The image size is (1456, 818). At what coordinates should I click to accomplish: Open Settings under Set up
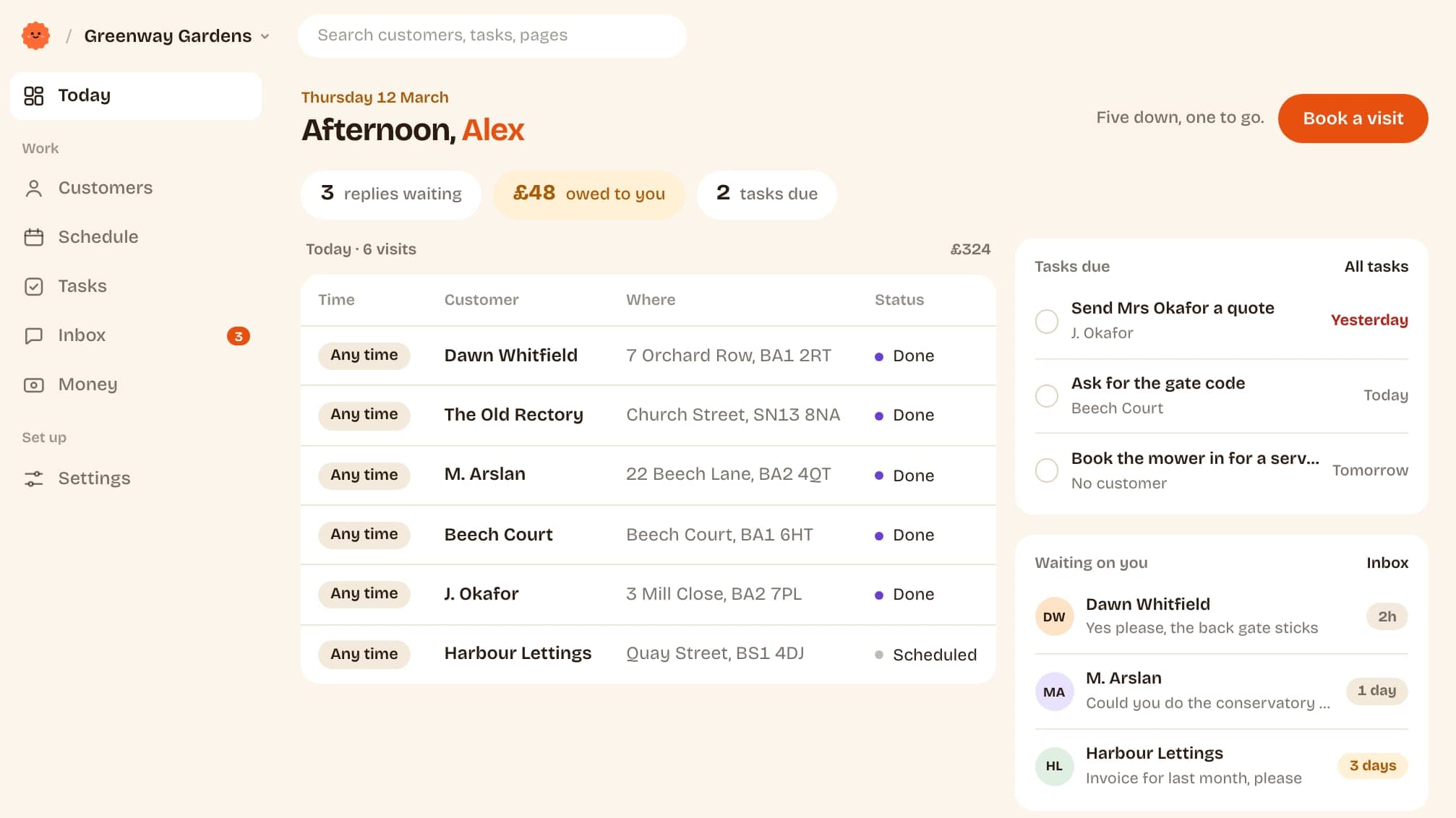(x=136, y=478)
